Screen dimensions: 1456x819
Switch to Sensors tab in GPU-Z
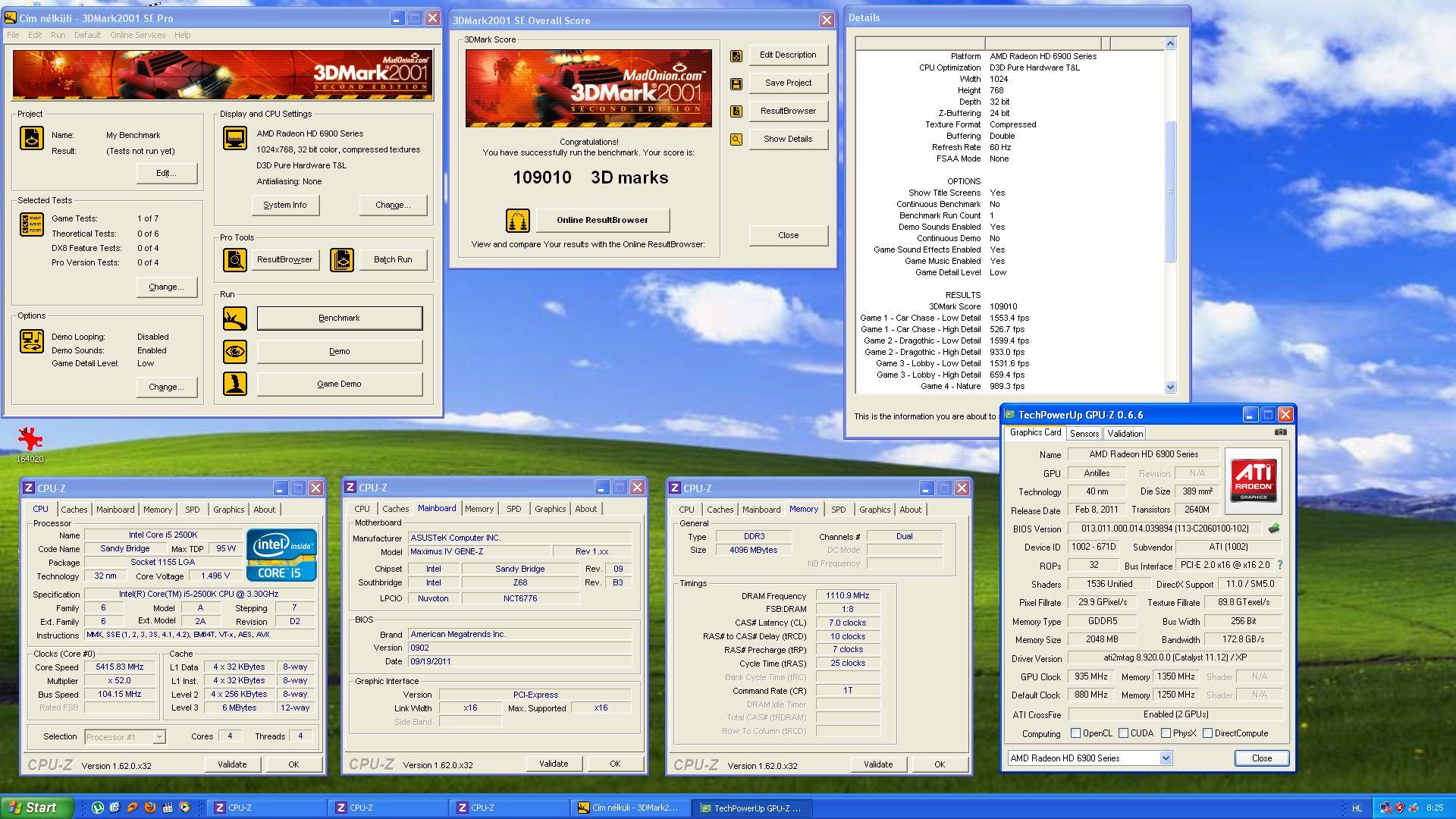[x=1084, y=434]
